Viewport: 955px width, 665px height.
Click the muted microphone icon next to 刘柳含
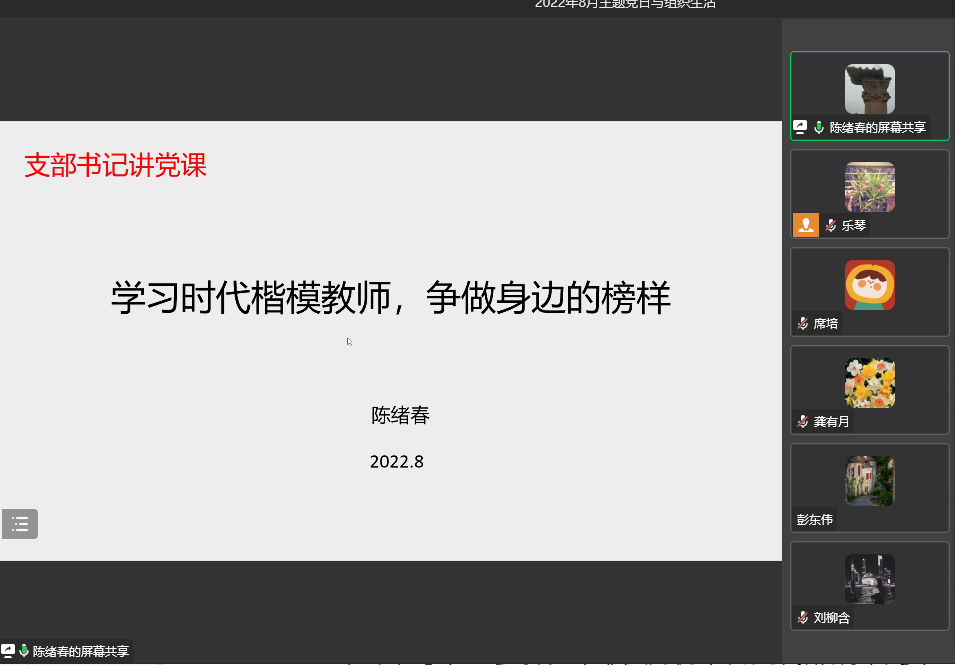[x=802, y=617]
